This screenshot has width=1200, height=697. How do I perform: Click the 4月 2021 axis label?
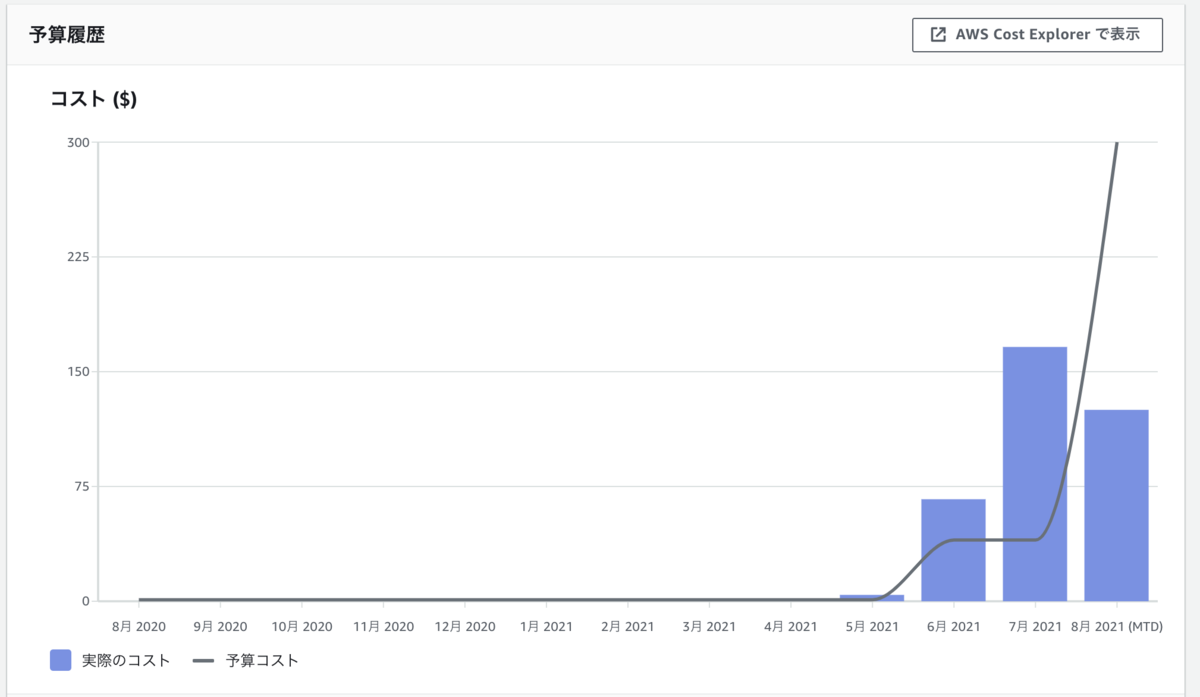coord(791,627)
